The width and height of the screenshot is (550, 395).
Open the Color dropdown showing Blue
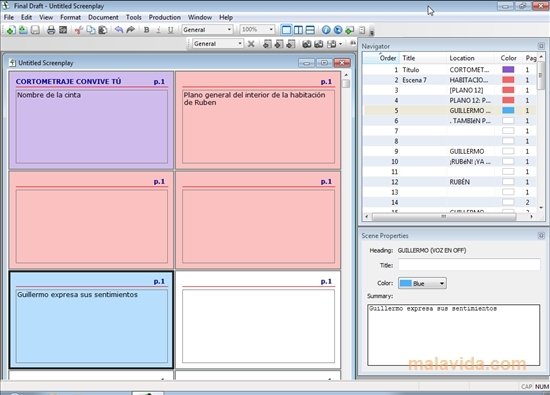point(422,283)
